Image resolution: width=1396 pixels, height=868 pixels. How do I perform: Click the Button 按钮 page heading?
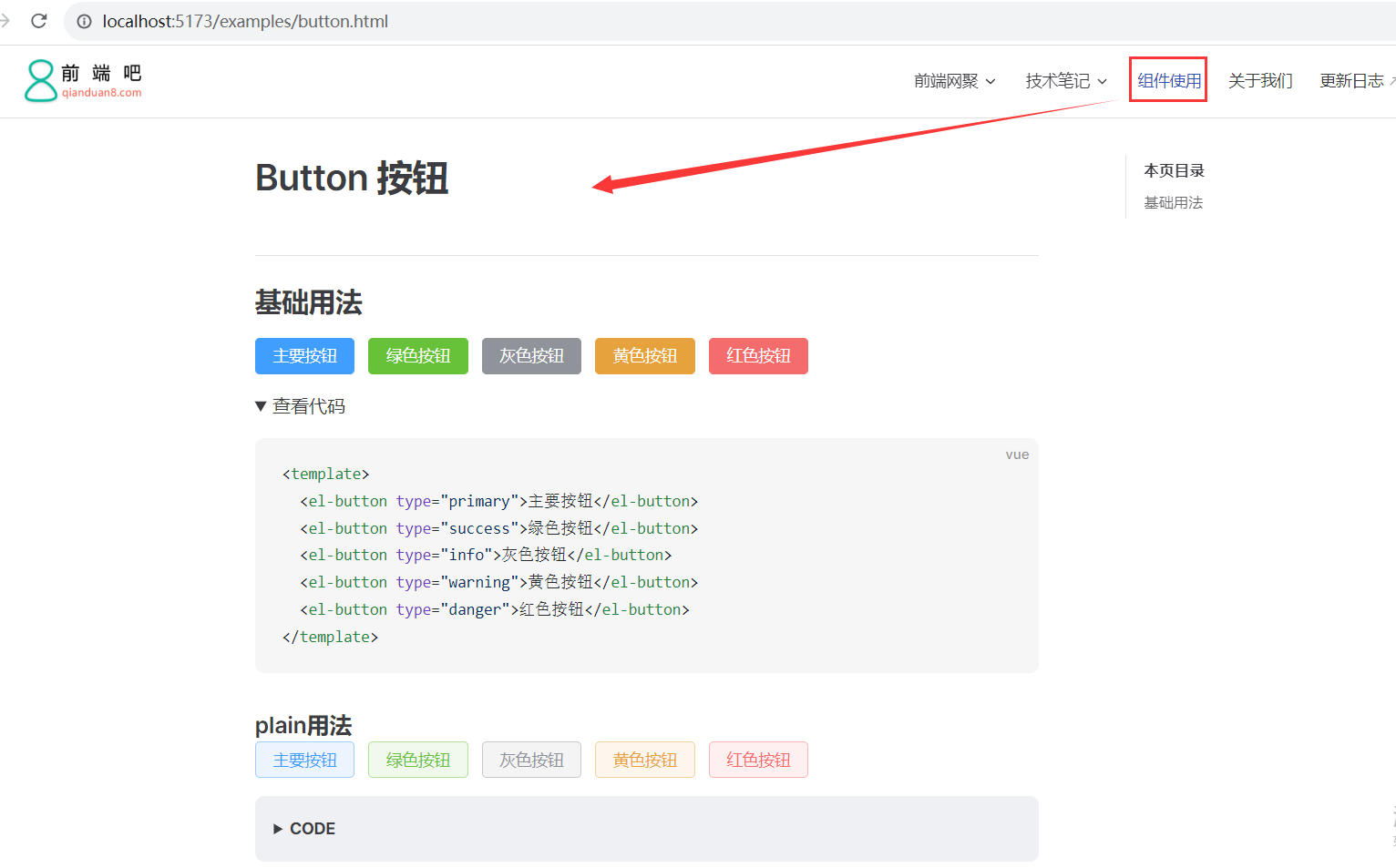(352, 178)
